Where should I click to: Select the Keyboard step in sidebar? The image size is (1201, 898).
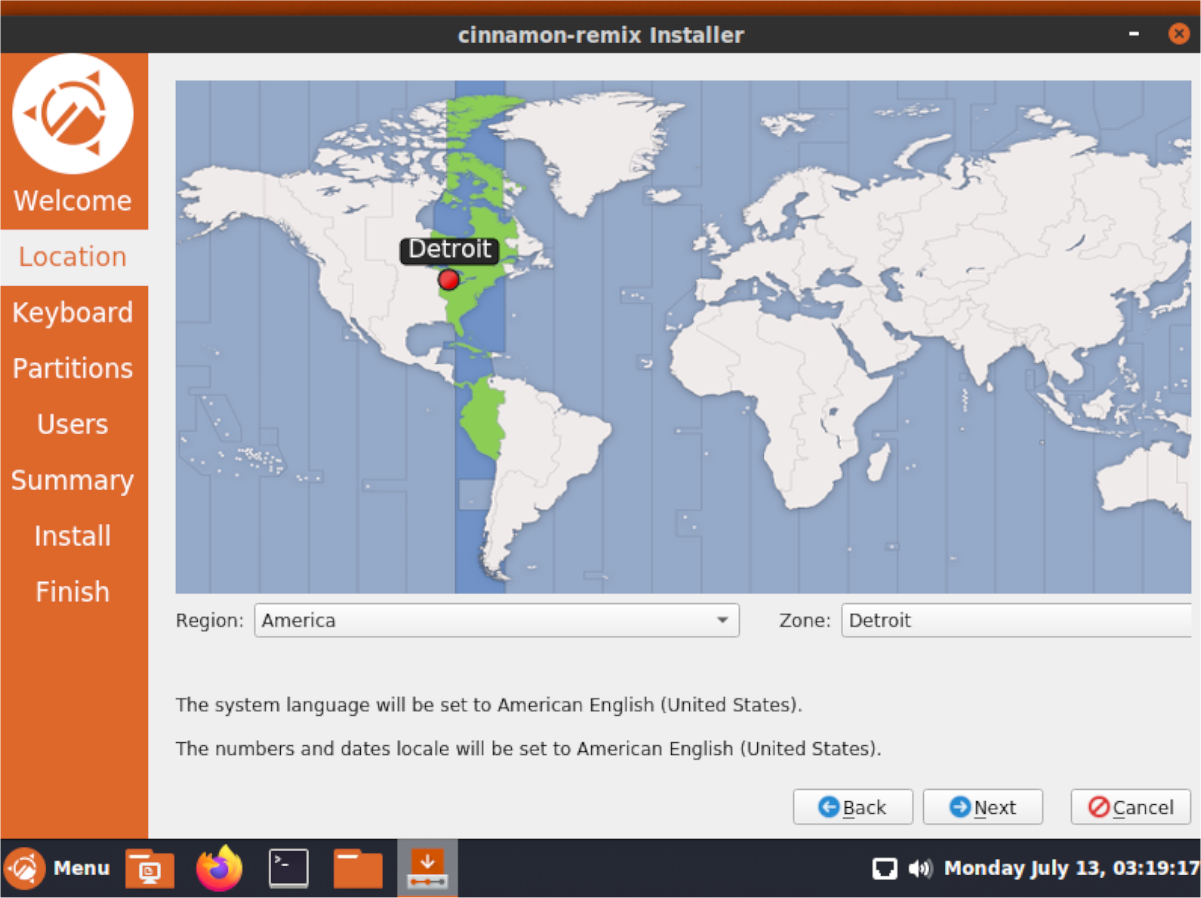[x=73, y=313]
